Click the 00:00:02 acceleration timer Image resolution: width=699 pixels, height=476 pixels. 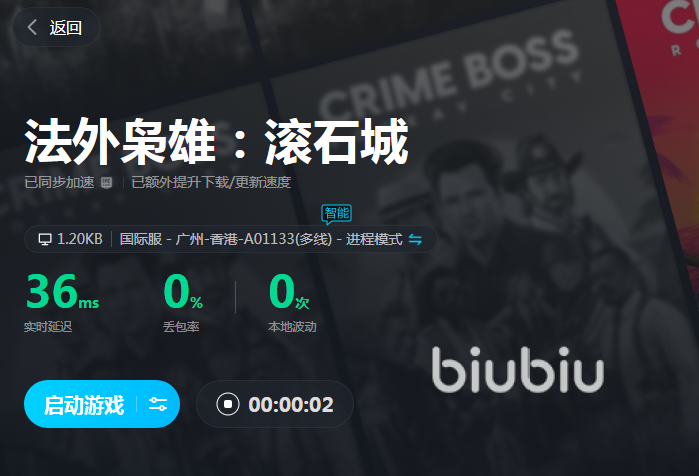pos(291,405)
